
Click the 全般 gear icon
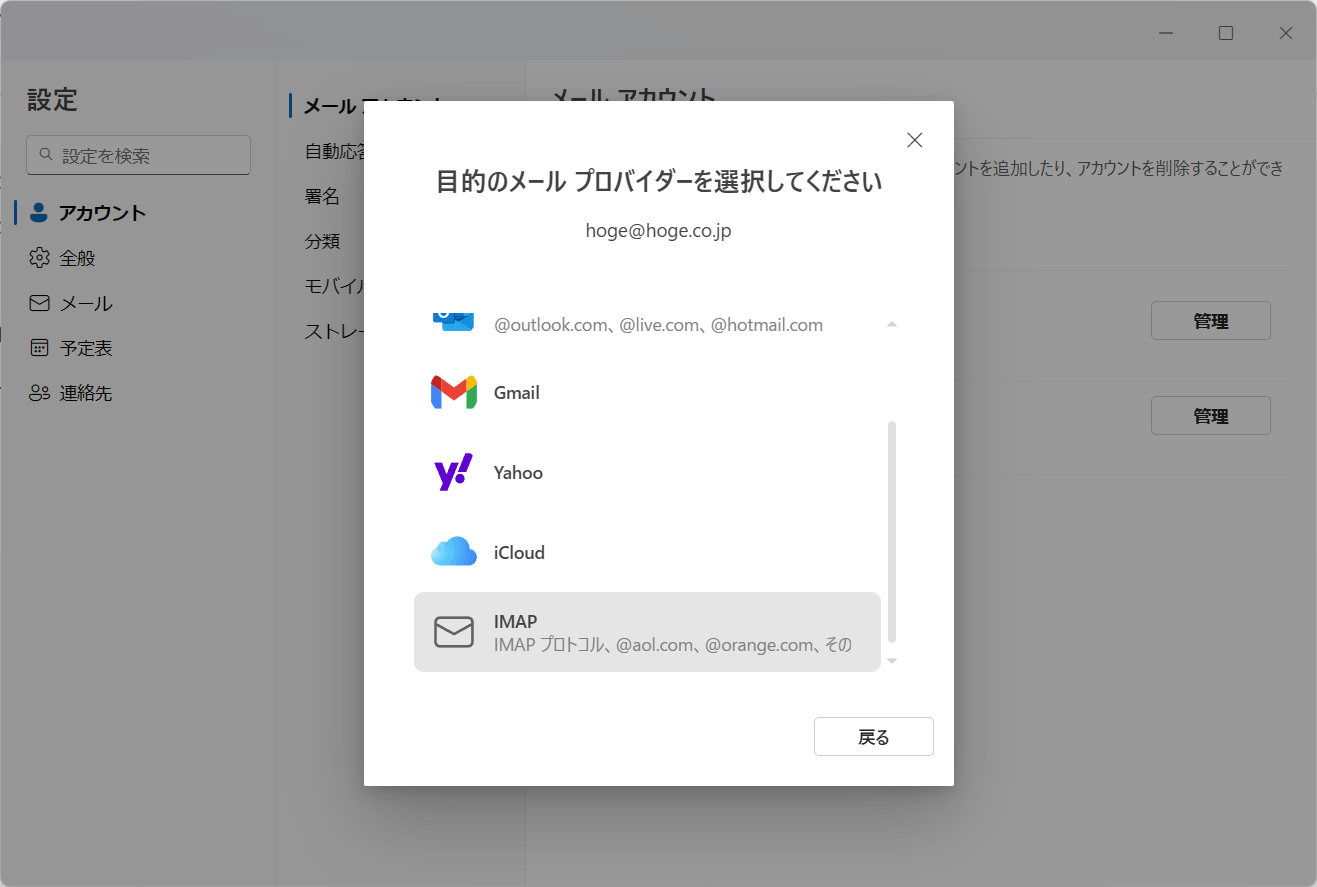(x=39, y=258)
